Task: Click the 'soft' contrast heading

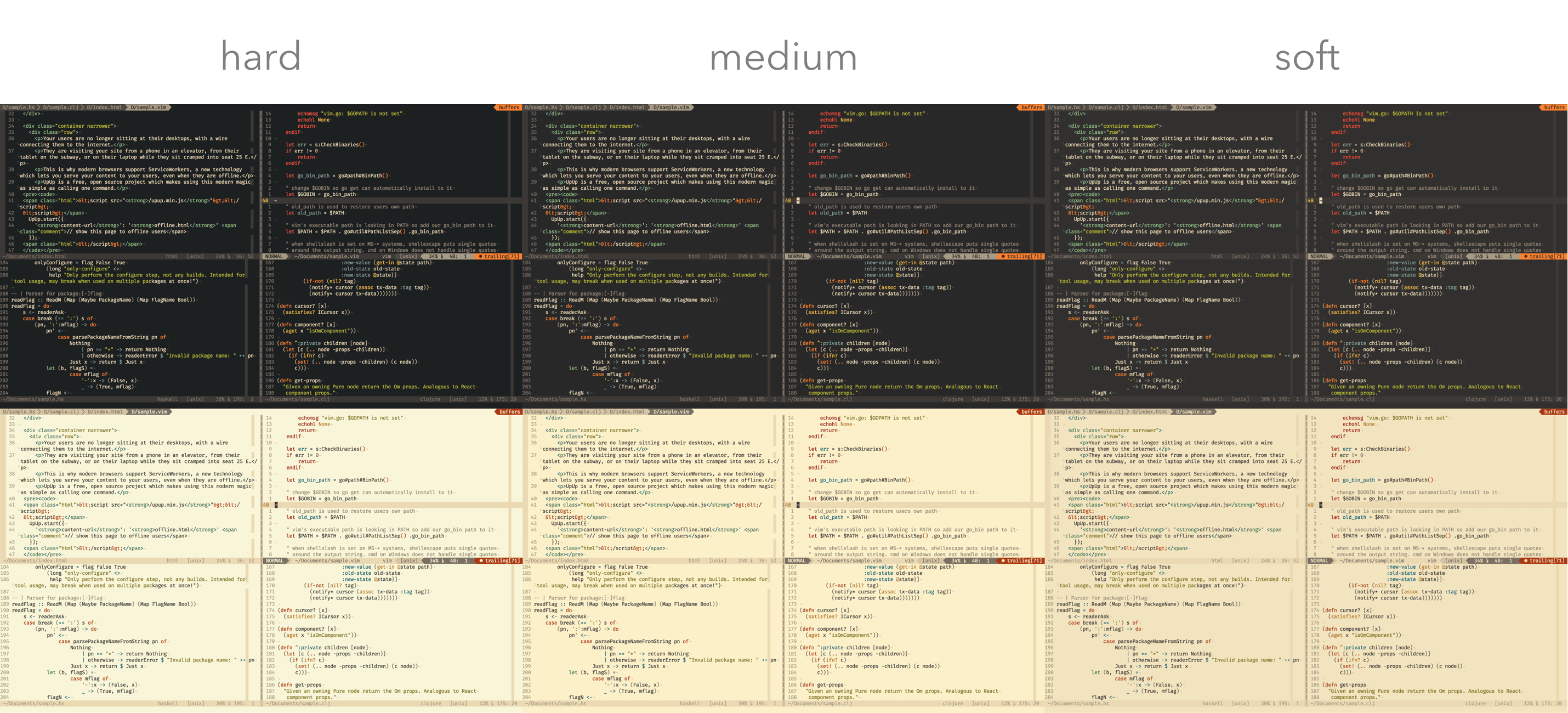Action: [1307, 56]
